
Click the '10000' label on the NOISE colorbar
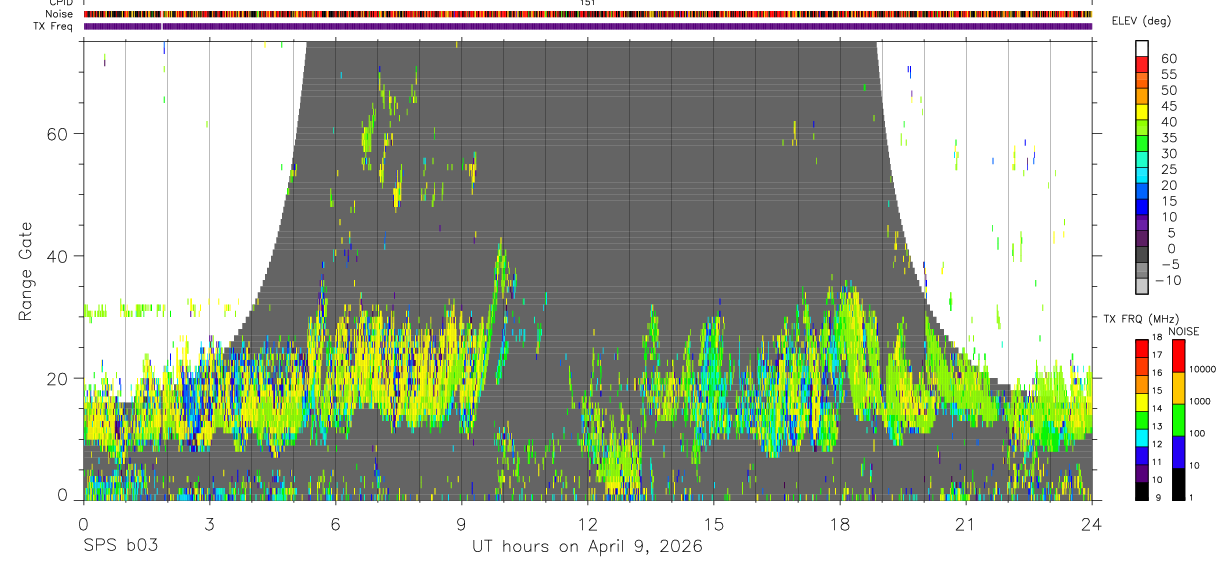coord(1202,370)
